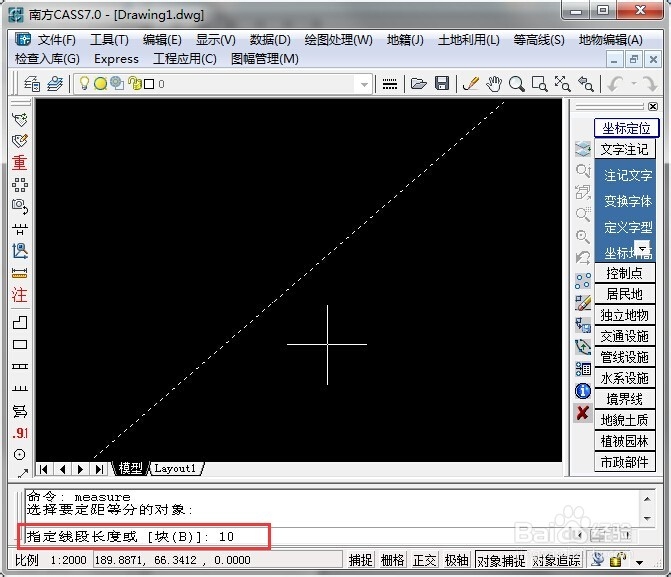The width and height of the screenshot is (671, 577).
Task: Open the 绘图处理(W) menu
Action: tap(338, 40)
